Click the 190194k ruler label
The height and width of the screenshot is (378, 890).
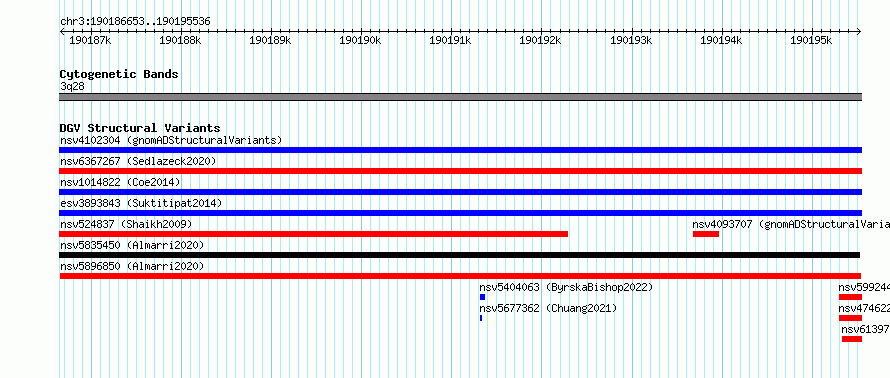tap(721, 41)
